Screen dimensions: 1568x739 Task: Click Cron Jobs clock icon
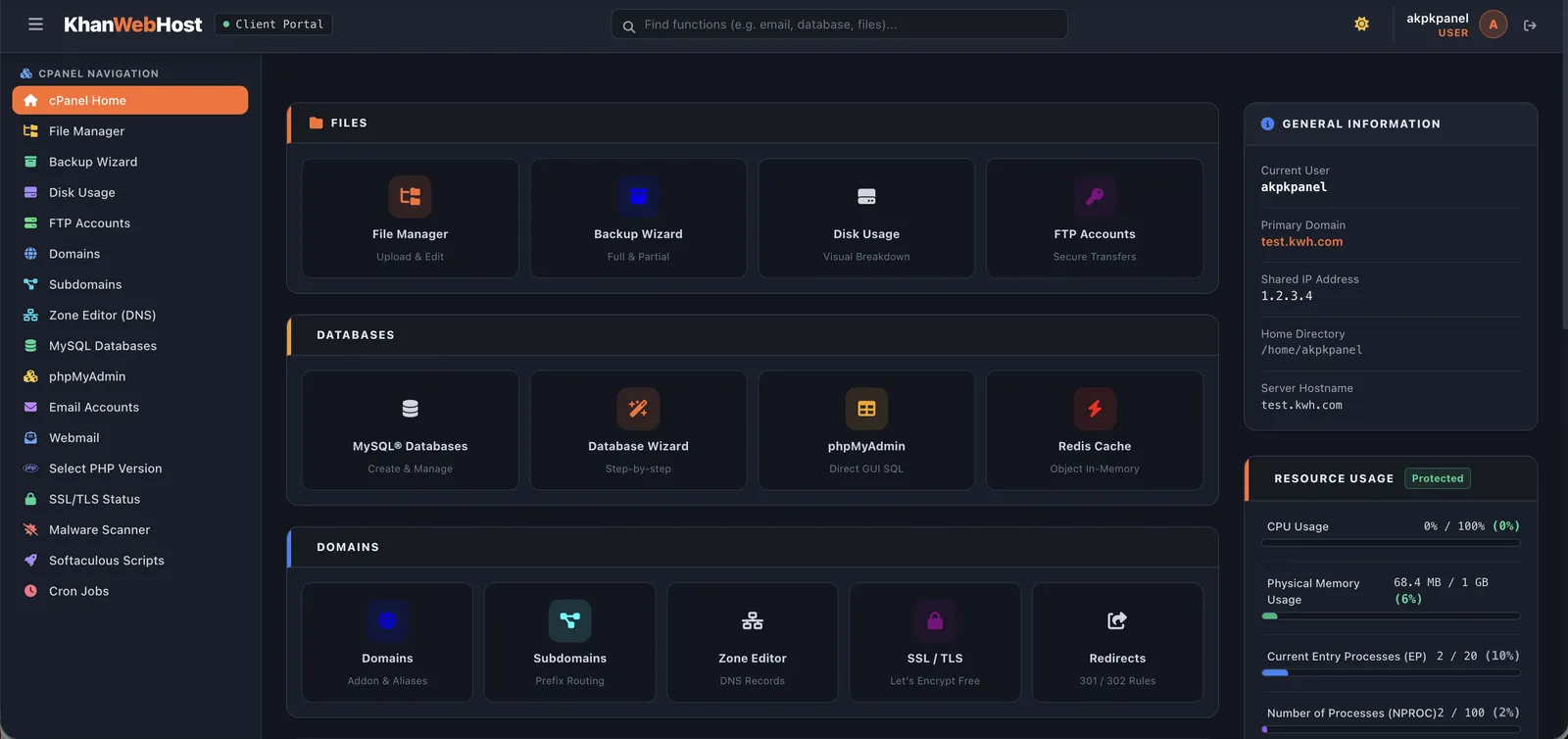[30, 591]
